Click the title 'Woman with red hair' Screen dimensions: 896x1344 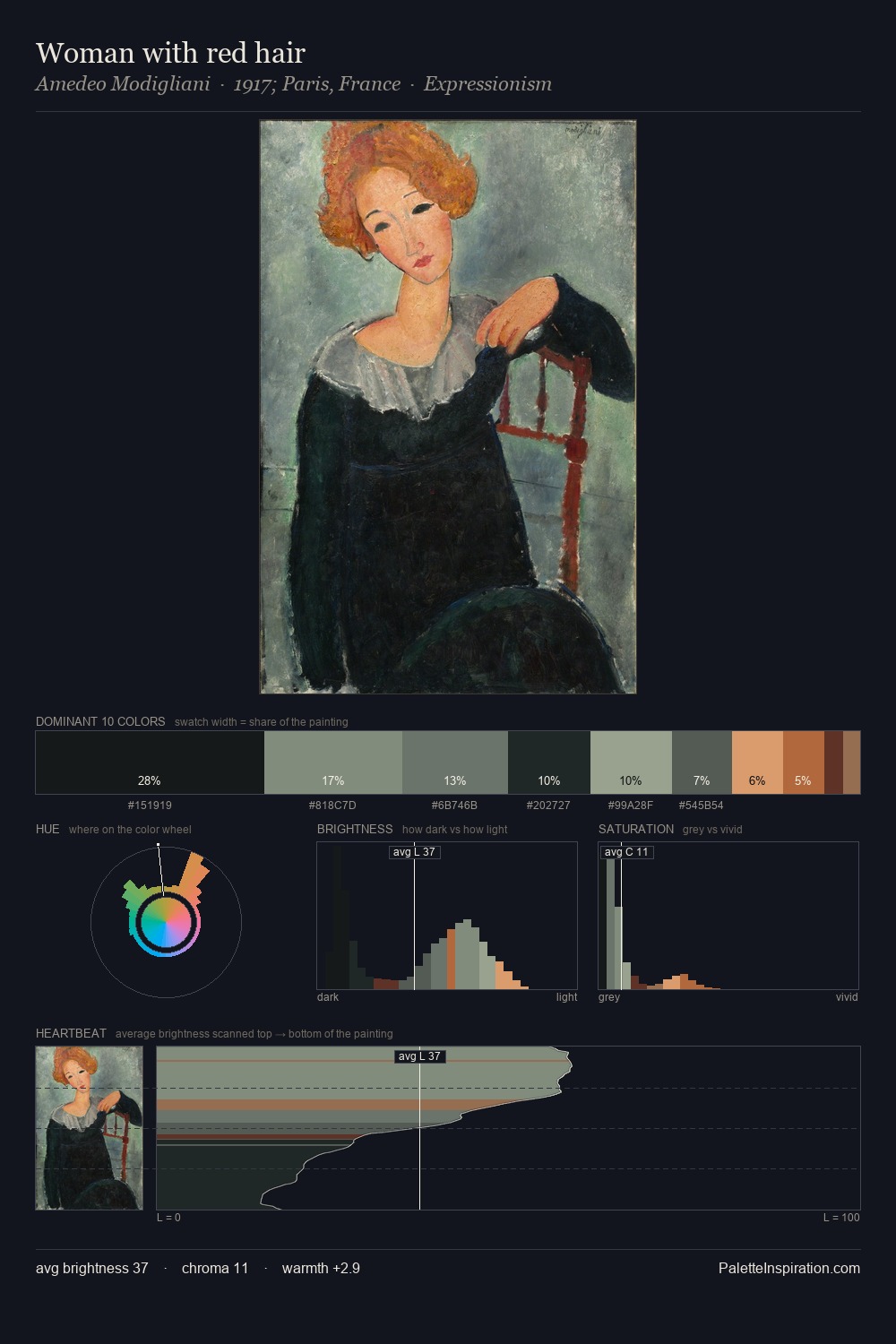point(170,53)
